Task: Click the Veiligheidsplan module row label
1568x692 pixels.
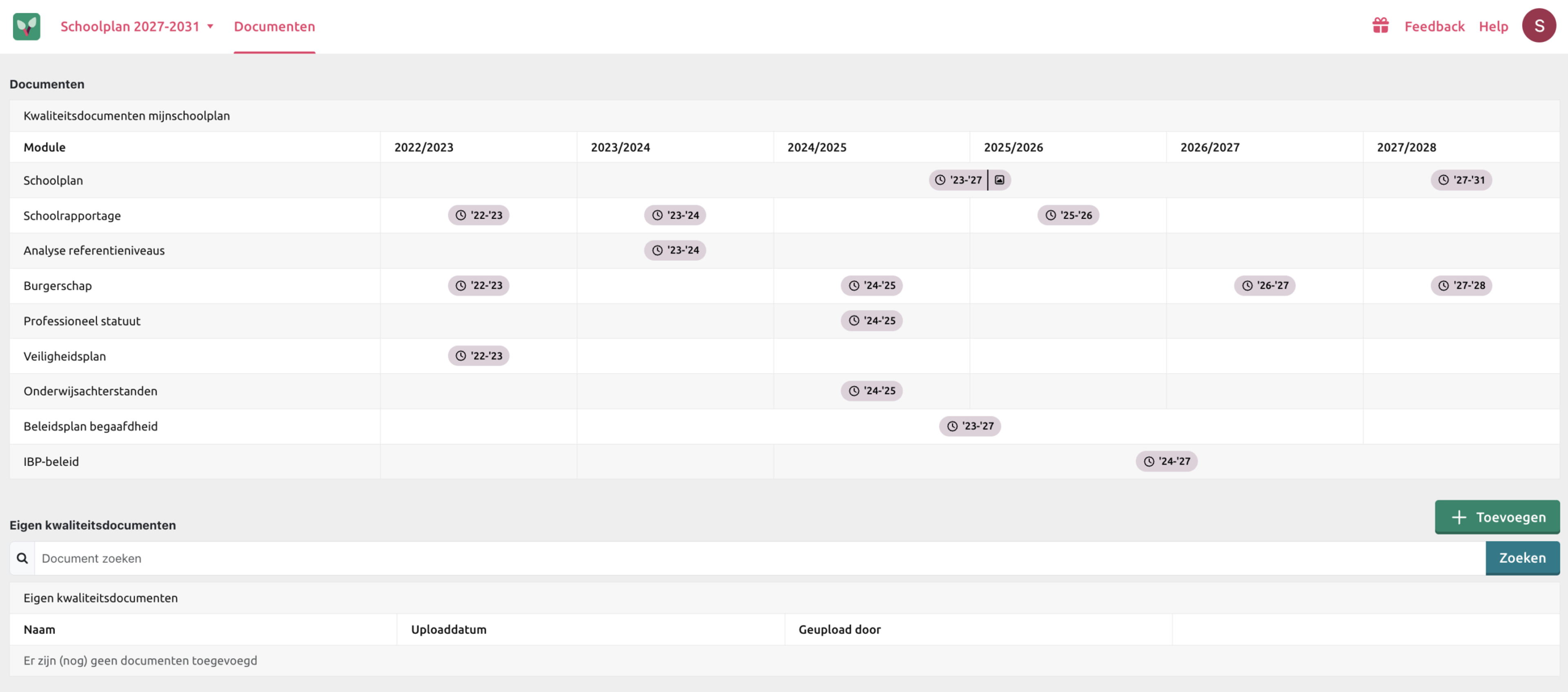Action: pos(65,356)
